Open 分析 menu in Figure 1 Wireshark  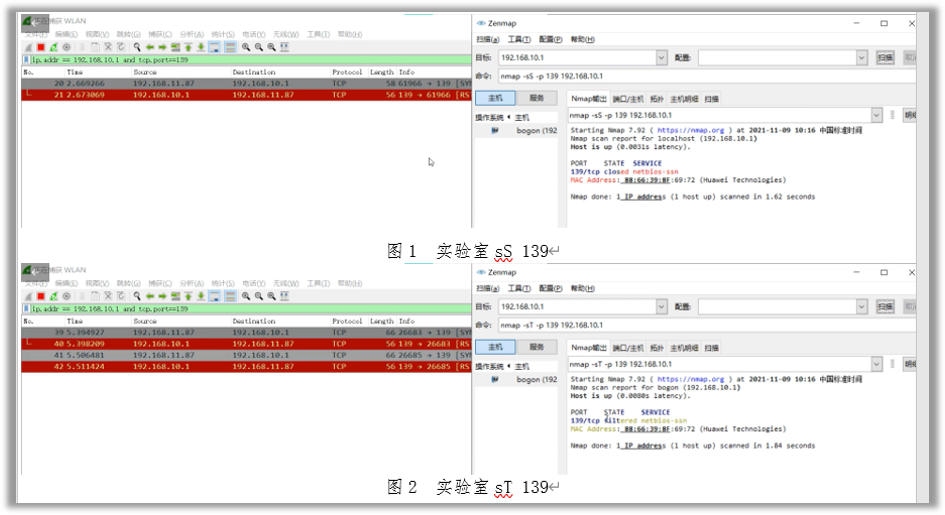coord(192,34)
